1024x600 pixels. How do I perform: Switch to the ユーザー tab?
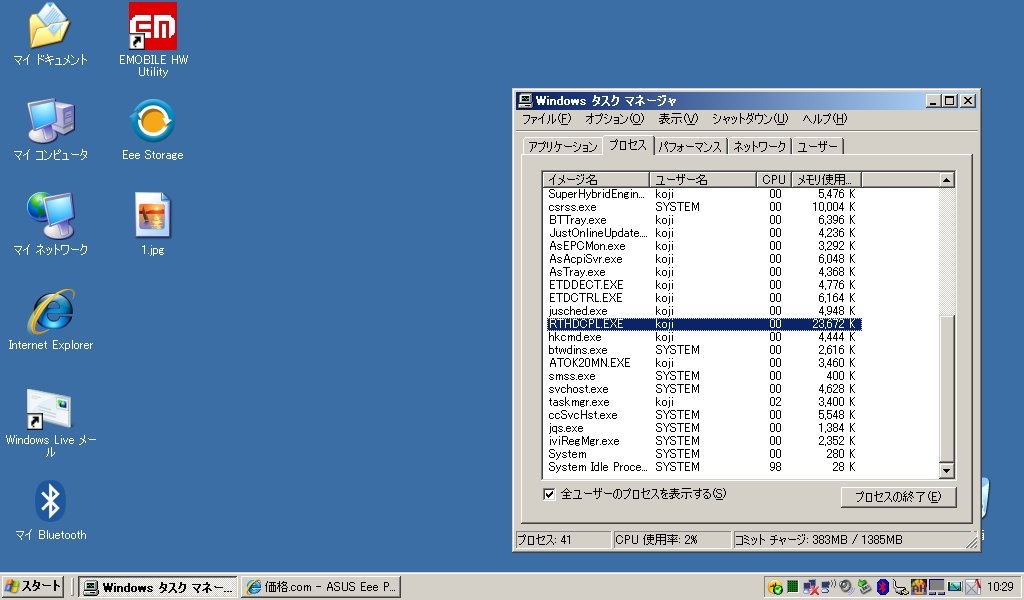(x=818, y=146)
